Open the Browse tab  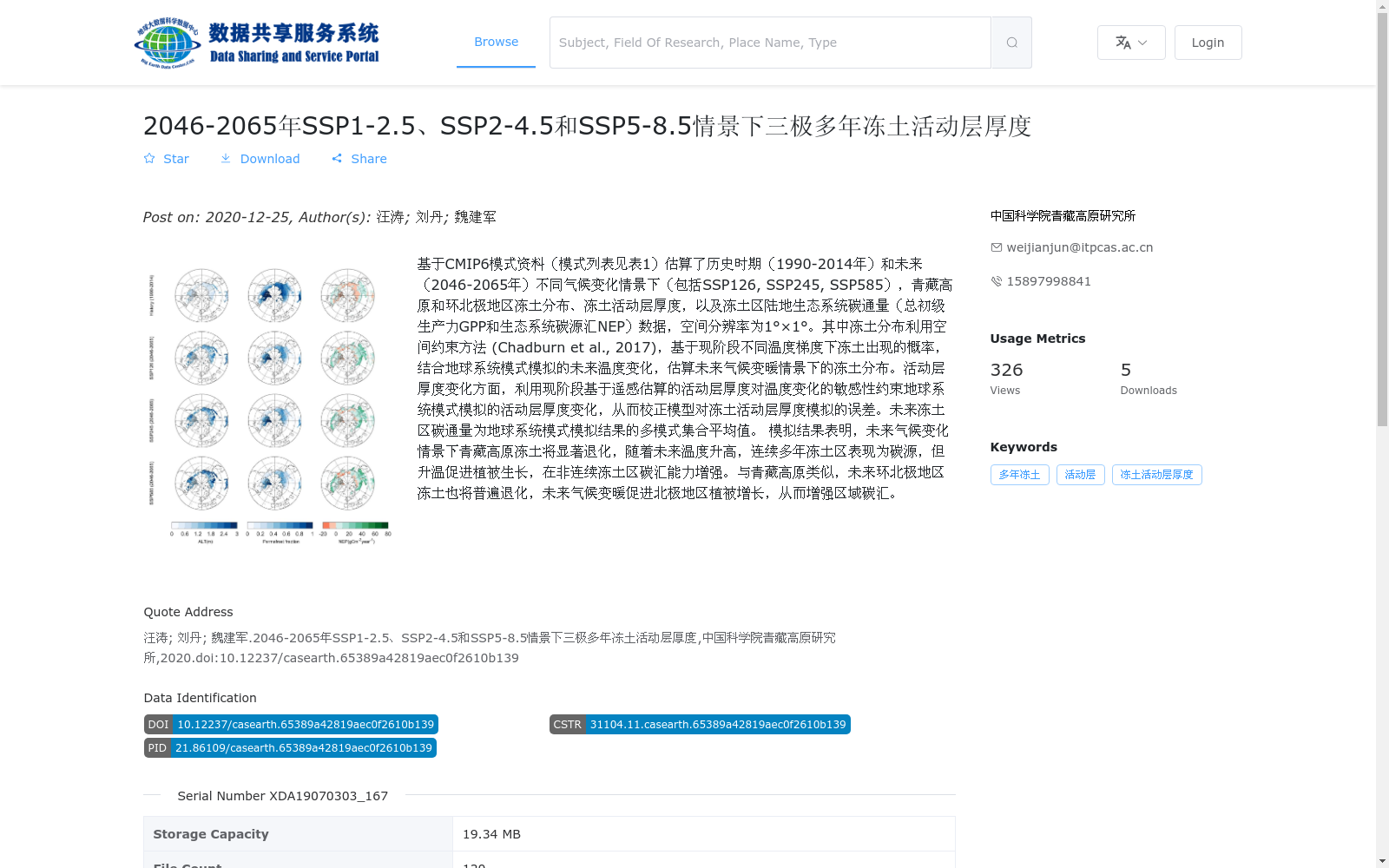point(496,42)
